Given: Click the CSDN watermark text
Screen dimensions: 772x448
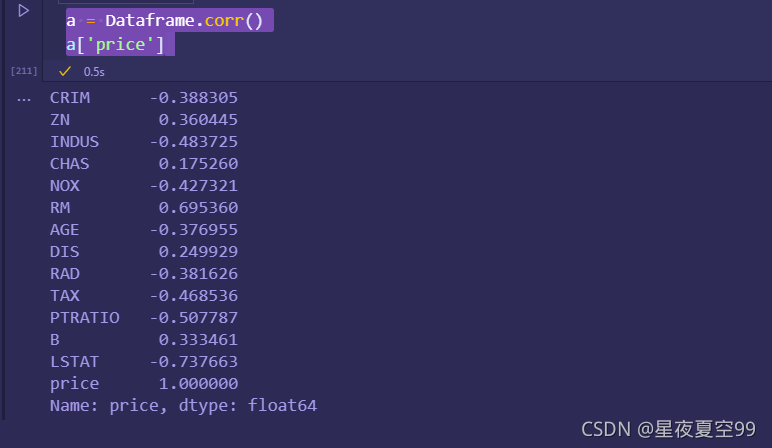Looking at the screenshot, I should [x=668, y=429].
